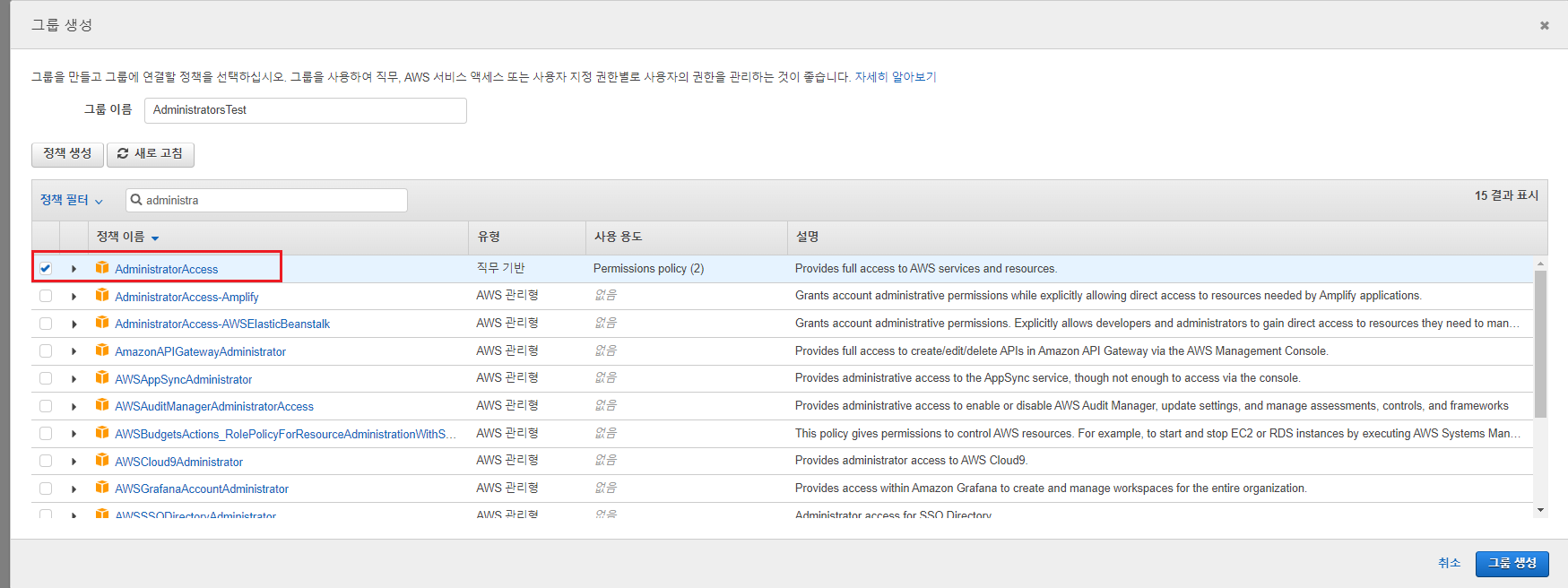Click the AdministratorAccess-AWSElasticBeanstalk policy box icon
Image resolution: width=1568 pixels, height=588 pixels.
pos(102,323)
